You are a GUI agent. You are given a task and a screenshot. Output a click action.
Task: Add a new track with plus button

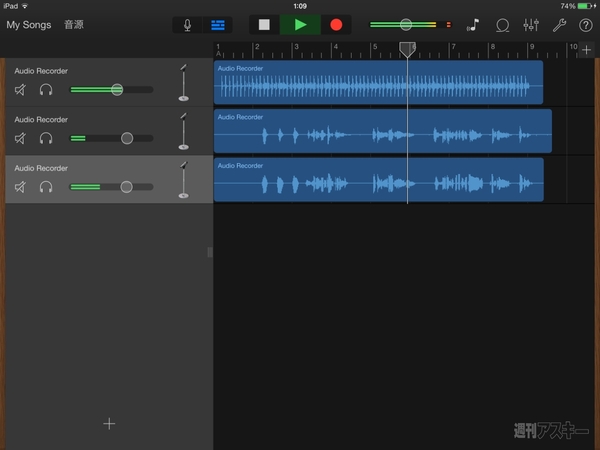click(x=109, y=423)
